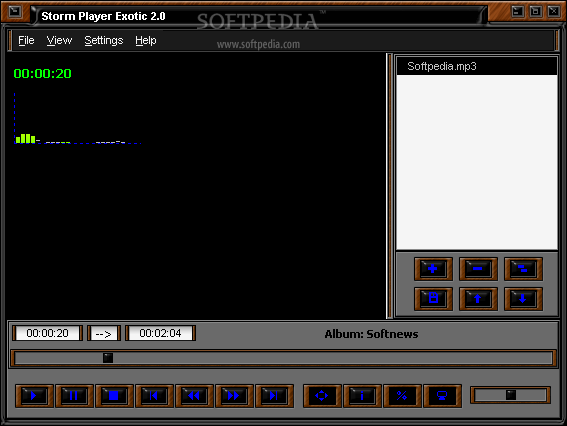Screen dimensions: 567x426
Task: Open the Settings menu
Action: point(104,41)
